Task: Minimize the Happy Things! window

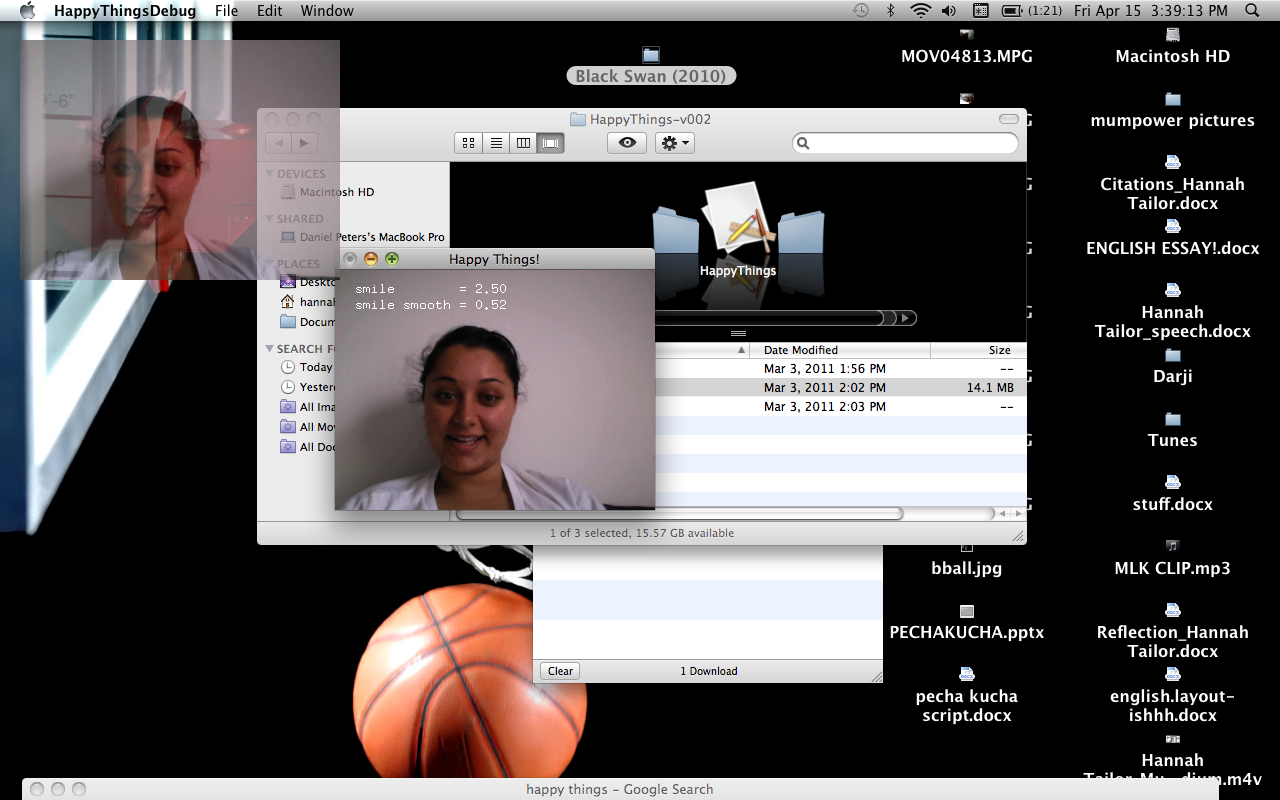Action: [371, 259]
